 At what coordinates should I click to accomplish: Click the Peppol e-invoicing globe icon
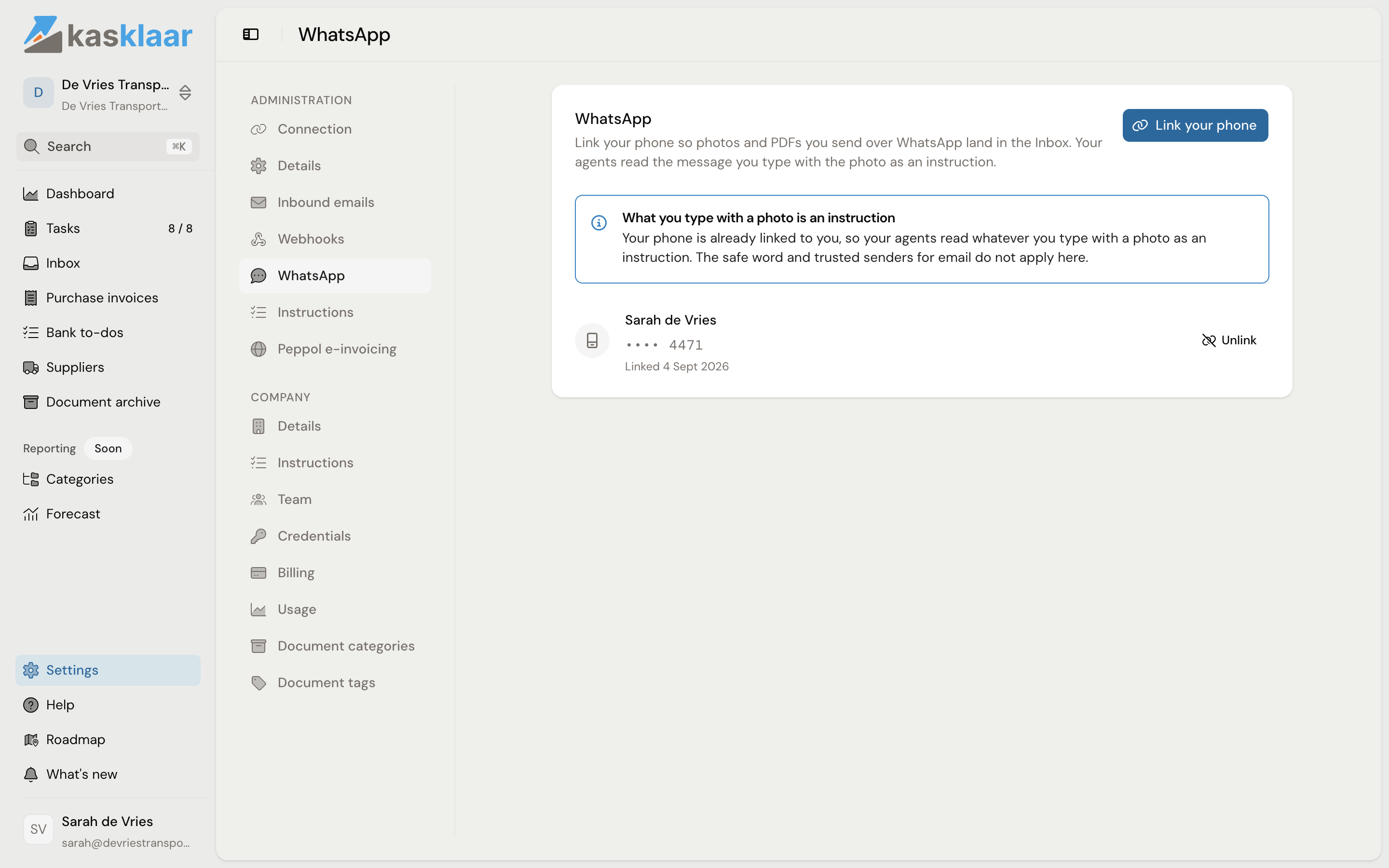click(x=259, y=349)
